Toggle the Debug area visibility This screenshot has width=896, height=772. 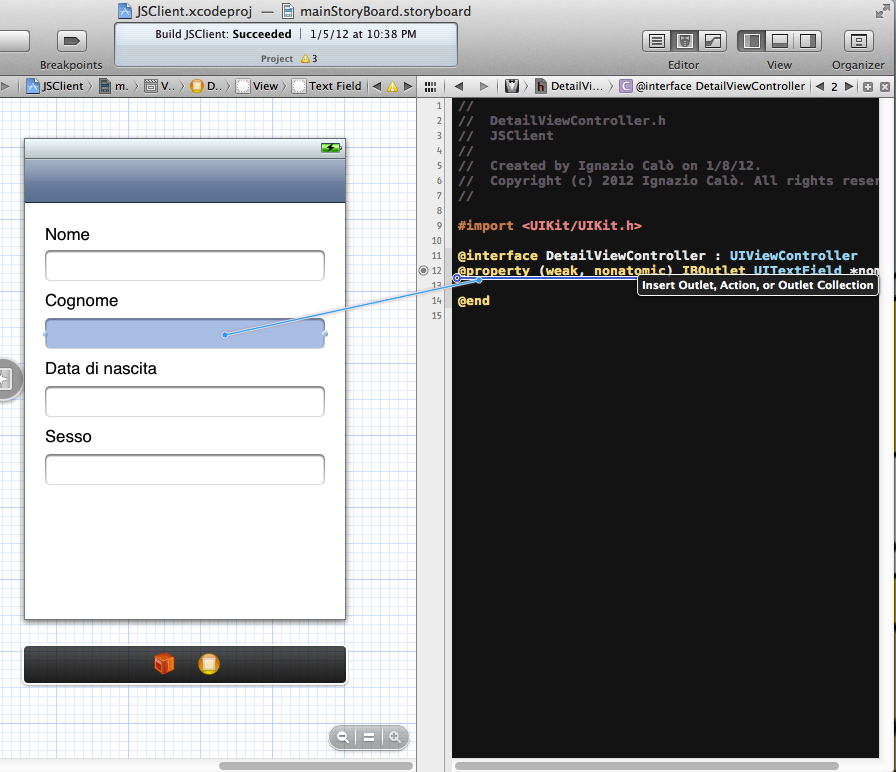(x=779, y=41)
